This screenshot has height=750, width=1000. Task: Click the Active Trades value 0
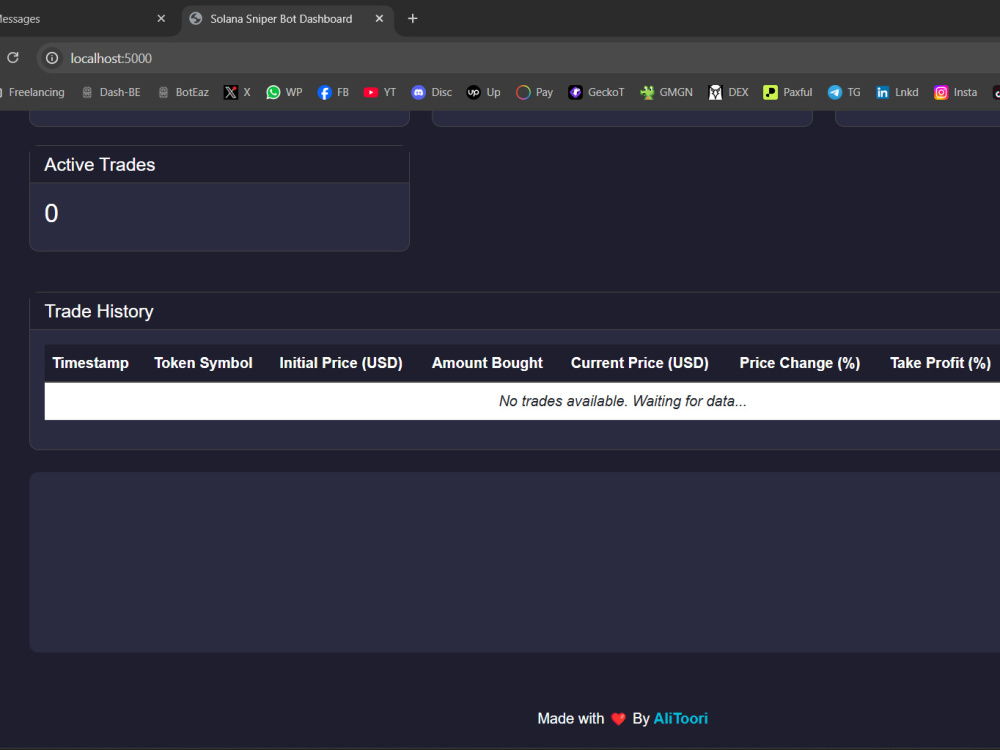[x=52, y=214]
